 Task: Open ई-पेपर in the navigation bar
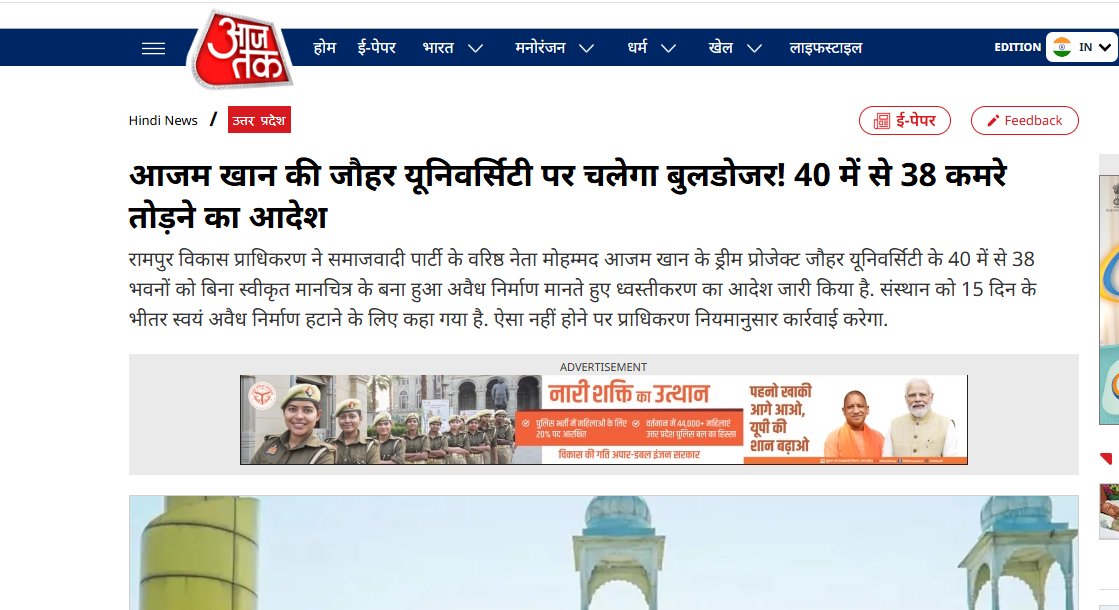(x=377, y=48)
